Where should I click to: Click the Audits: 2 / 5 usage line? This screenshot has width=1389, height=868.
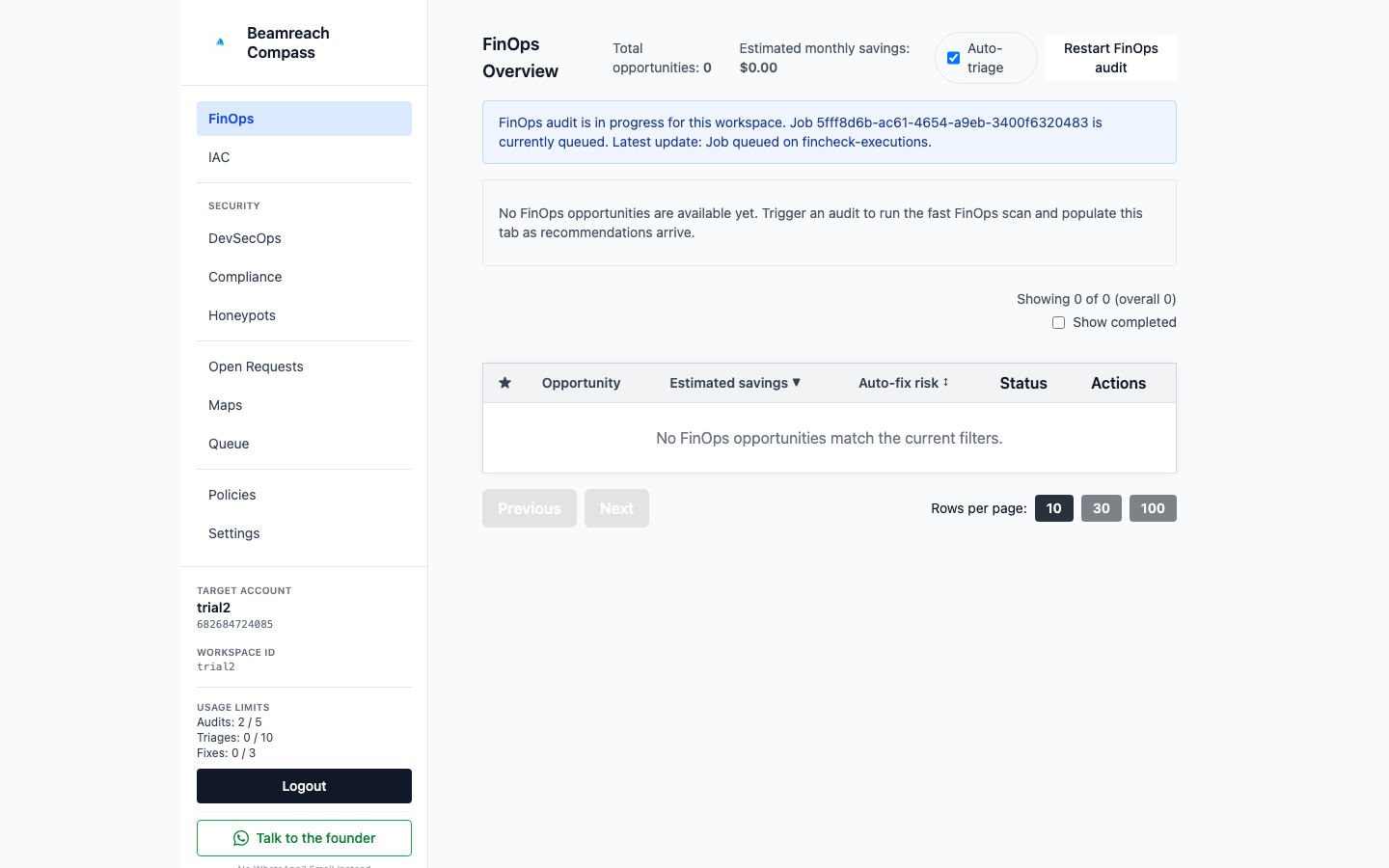coord(230,722)
